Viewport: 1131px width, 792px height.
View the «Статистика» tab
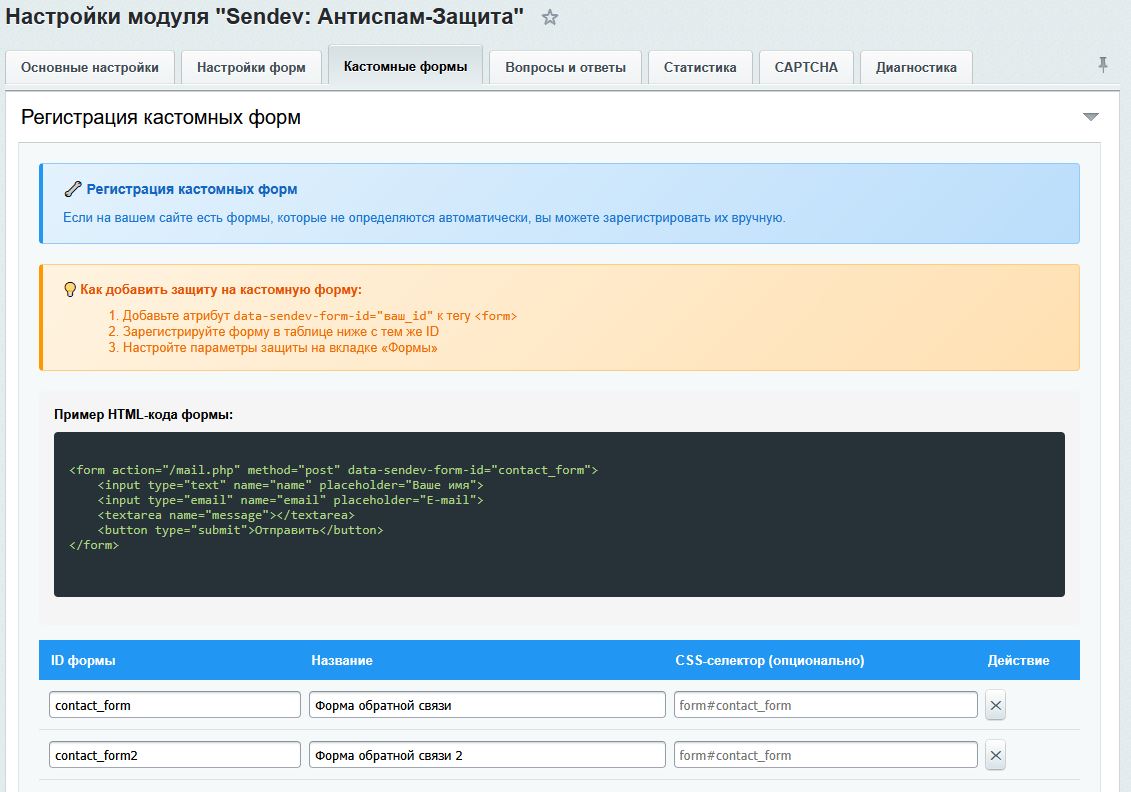700,67
